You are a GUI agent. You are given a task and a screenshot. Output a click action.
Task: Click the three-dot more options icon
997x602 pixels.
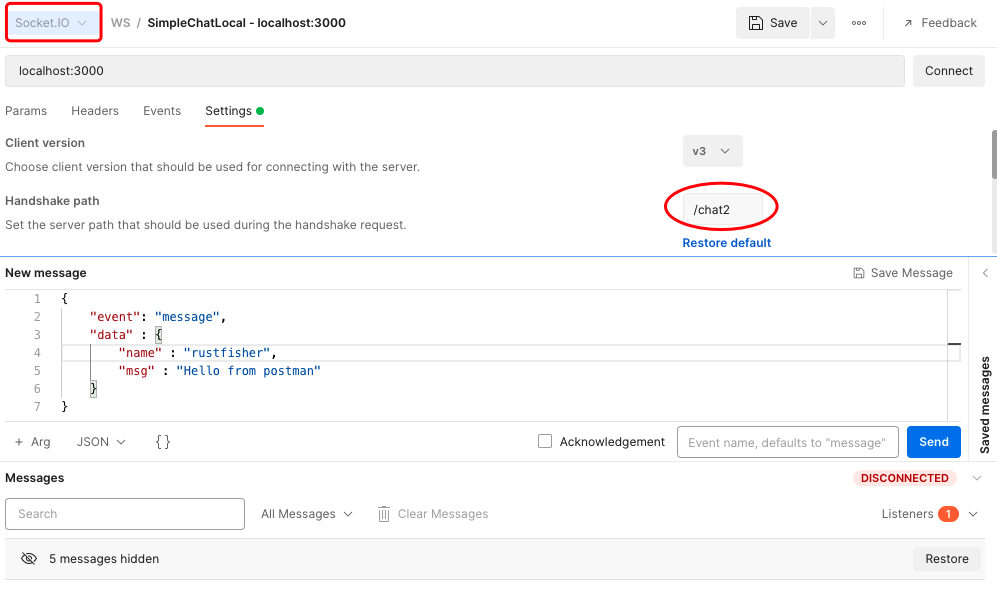pyautogui.click(x=859, y=23)
